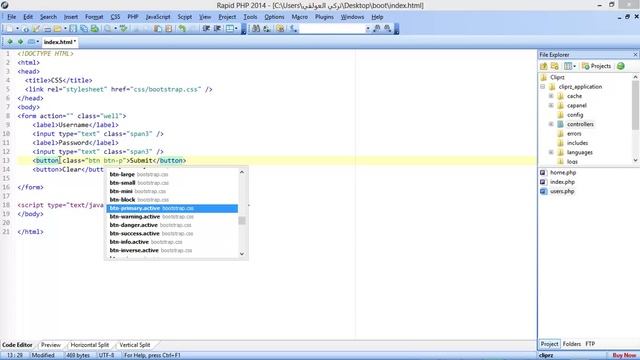Select users.php in the file list
This screenshot has height=360, width=640.
(x=562, y=191)
